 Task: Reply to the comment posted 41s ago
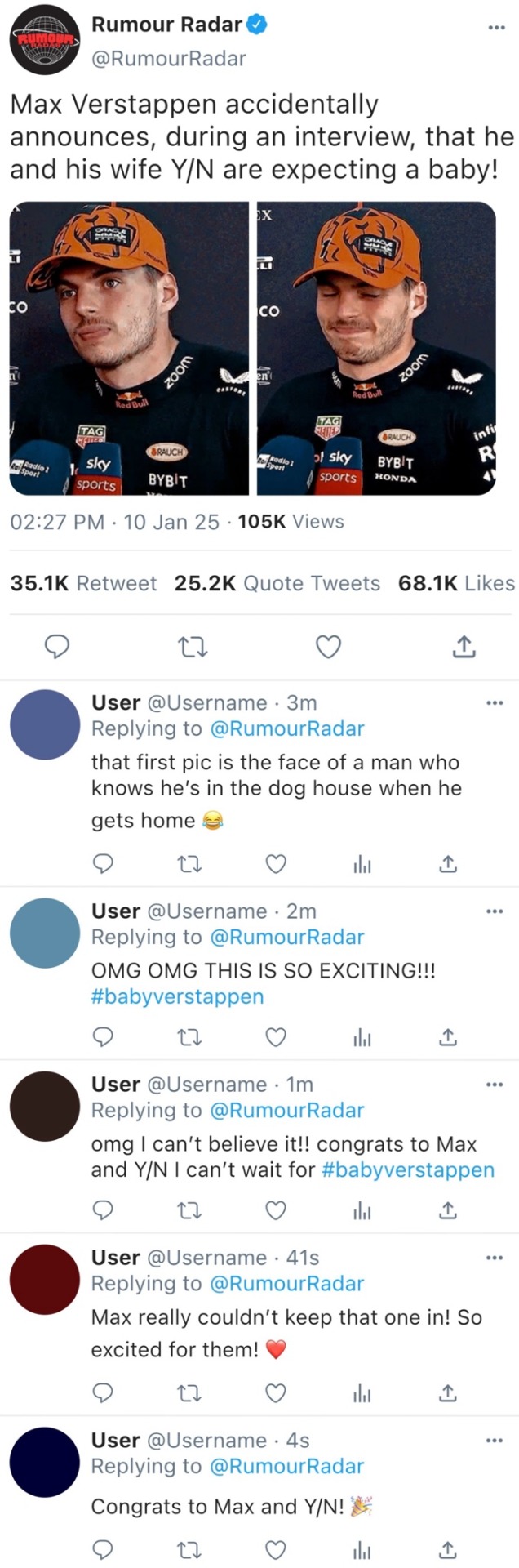click(x=103, y=1392)
